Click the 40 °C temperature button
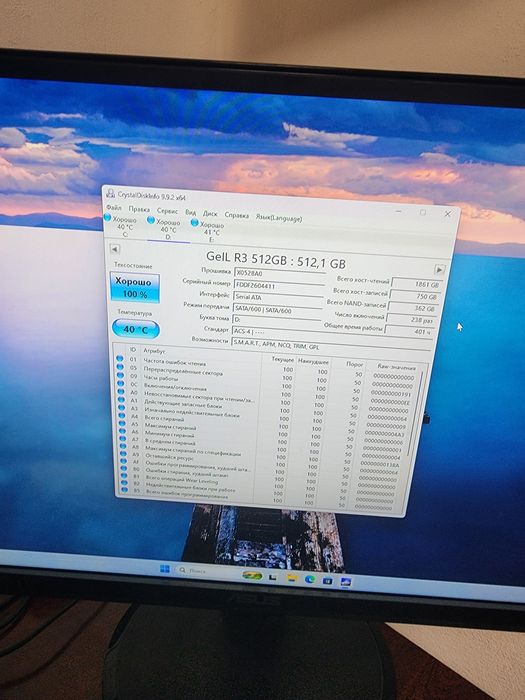Viewport: 525px width, 700px height. [136, 329]
